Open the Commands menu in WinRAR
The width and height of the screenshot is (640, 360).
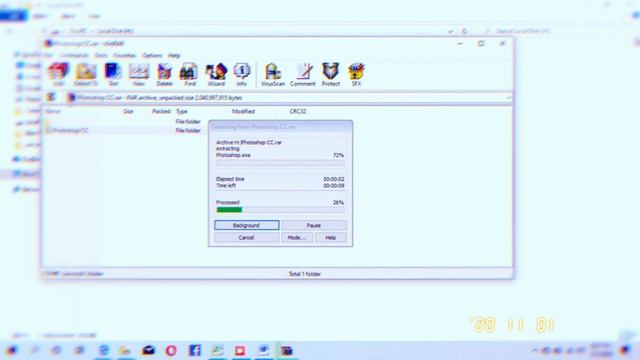pos(74,56)
